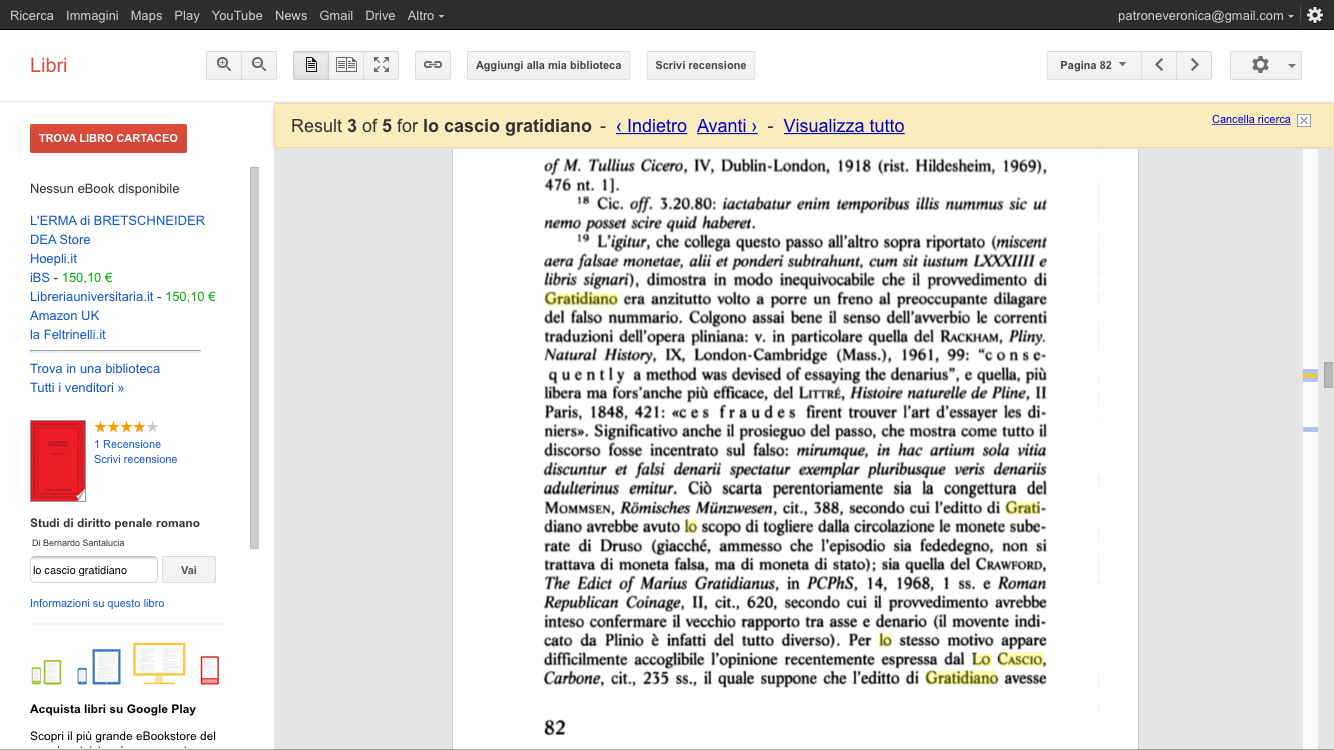The width and height of the screenshot is (1334, 750).
Task: Enter full screen reading mode
Action: click(381, 65)
